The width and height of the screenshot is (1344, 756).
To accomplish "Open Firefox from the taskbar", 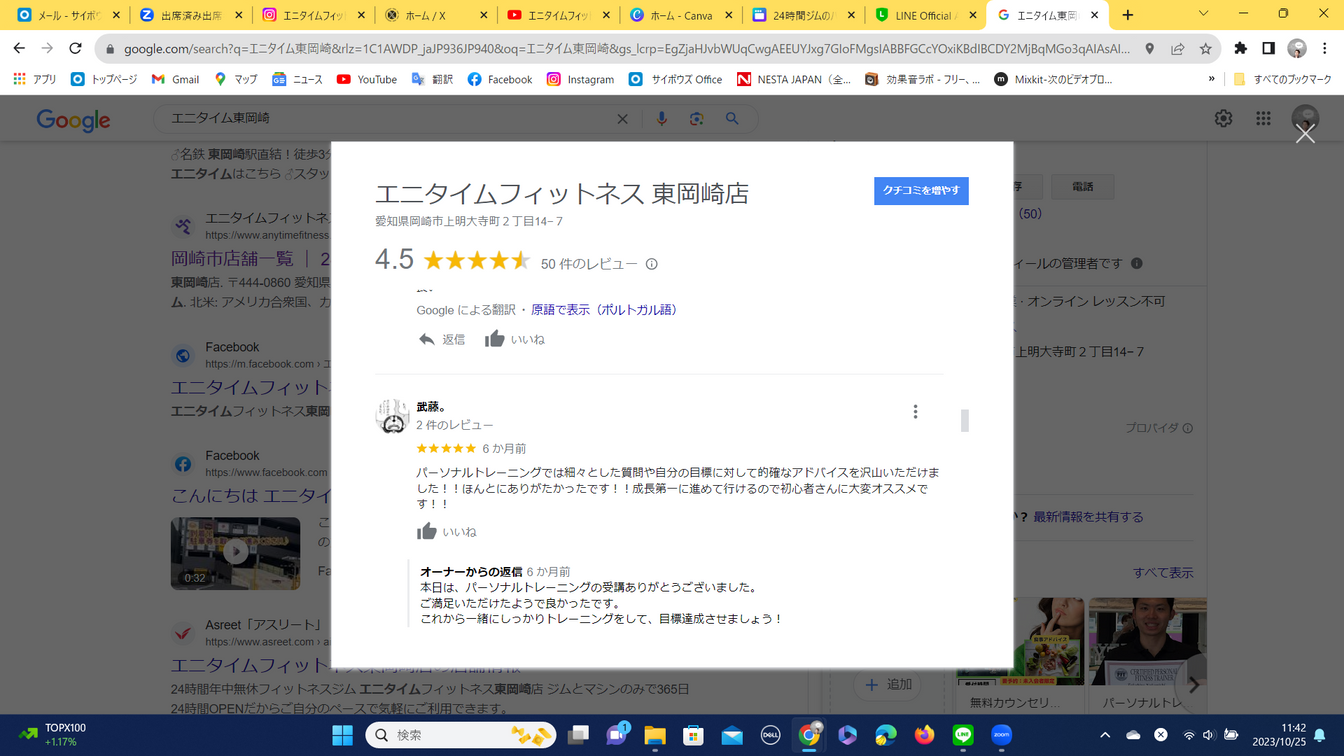I will pyautogui.click(x=924, y=735).
